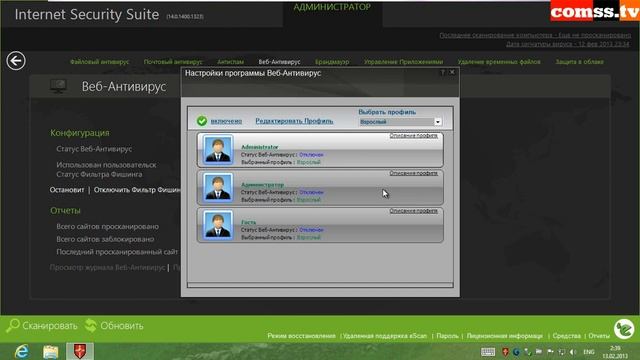Click the volume speaker tray icon
This screenshot has width=640, height=360.
pos(573,352)
